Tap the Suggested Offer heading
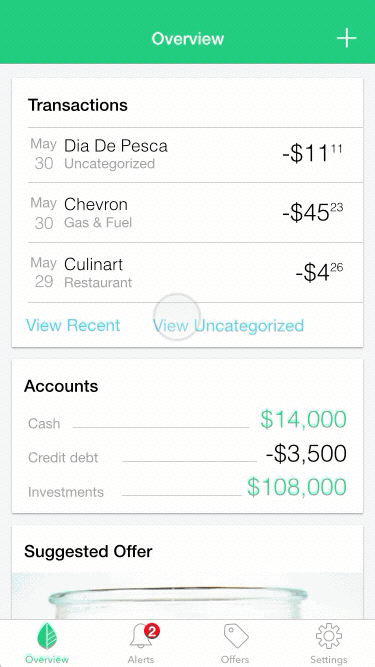Screen dimensions: 375x667 point(88,552)
